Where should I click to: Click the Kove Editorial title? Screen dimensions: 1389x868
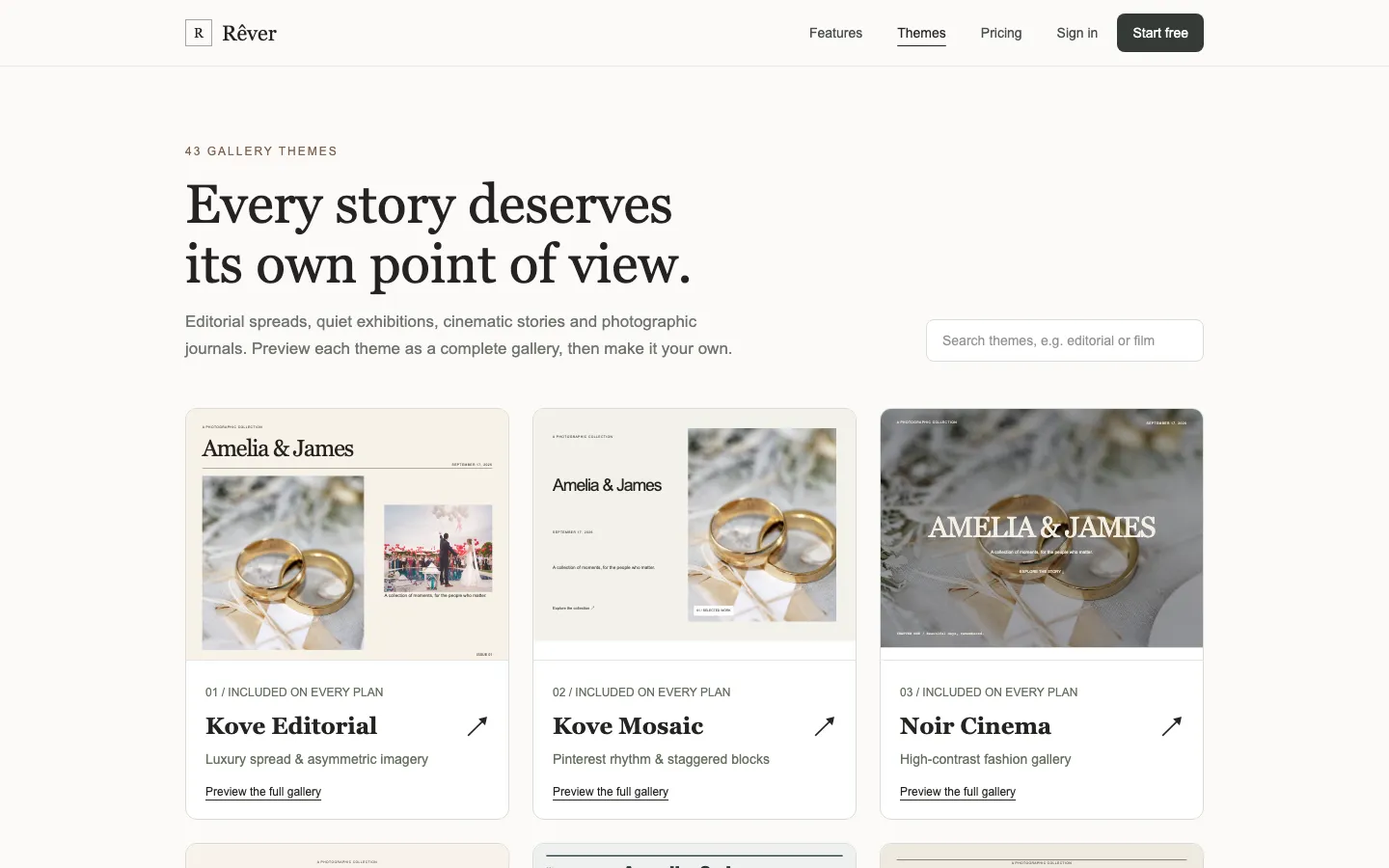pyautogui.click(x=291, y=726)
